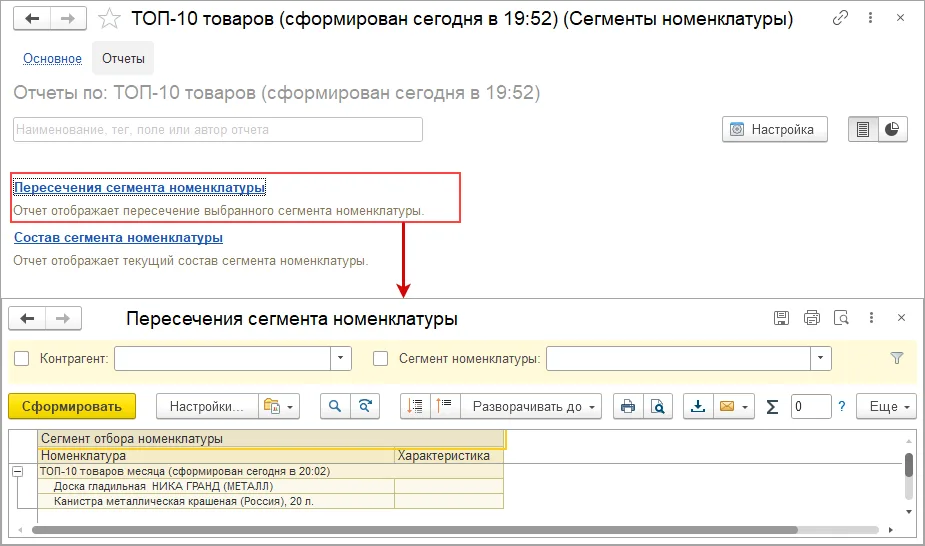This screenshot has height=546, width=925.
Task: Open help question mark icon
Action: pyautogui.click(x=842, y=406)
